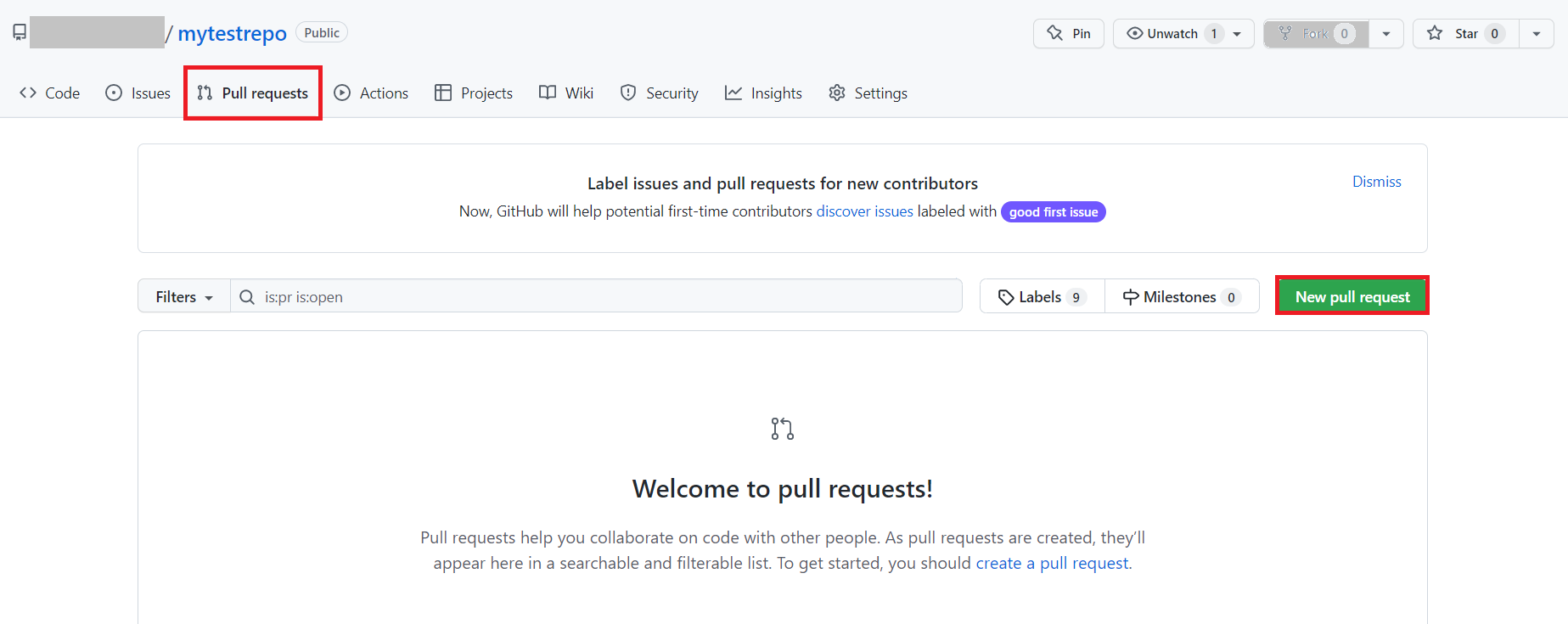Pin this repository using the Pin button
Screen dimensions: 1568x624
point(1068,34)
